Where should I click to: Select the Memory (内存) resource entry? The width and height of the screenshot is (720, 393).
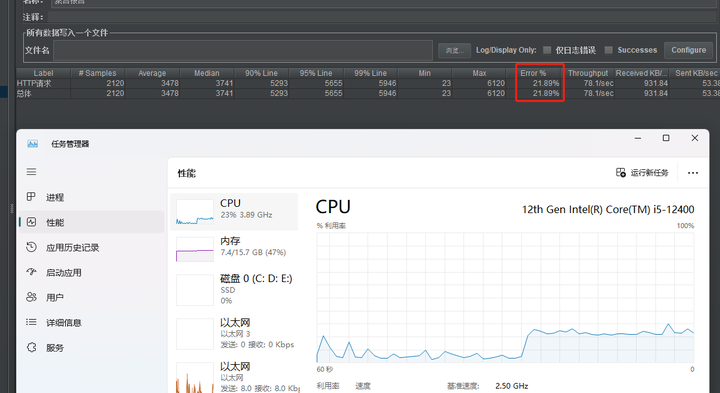pos(234,249)
